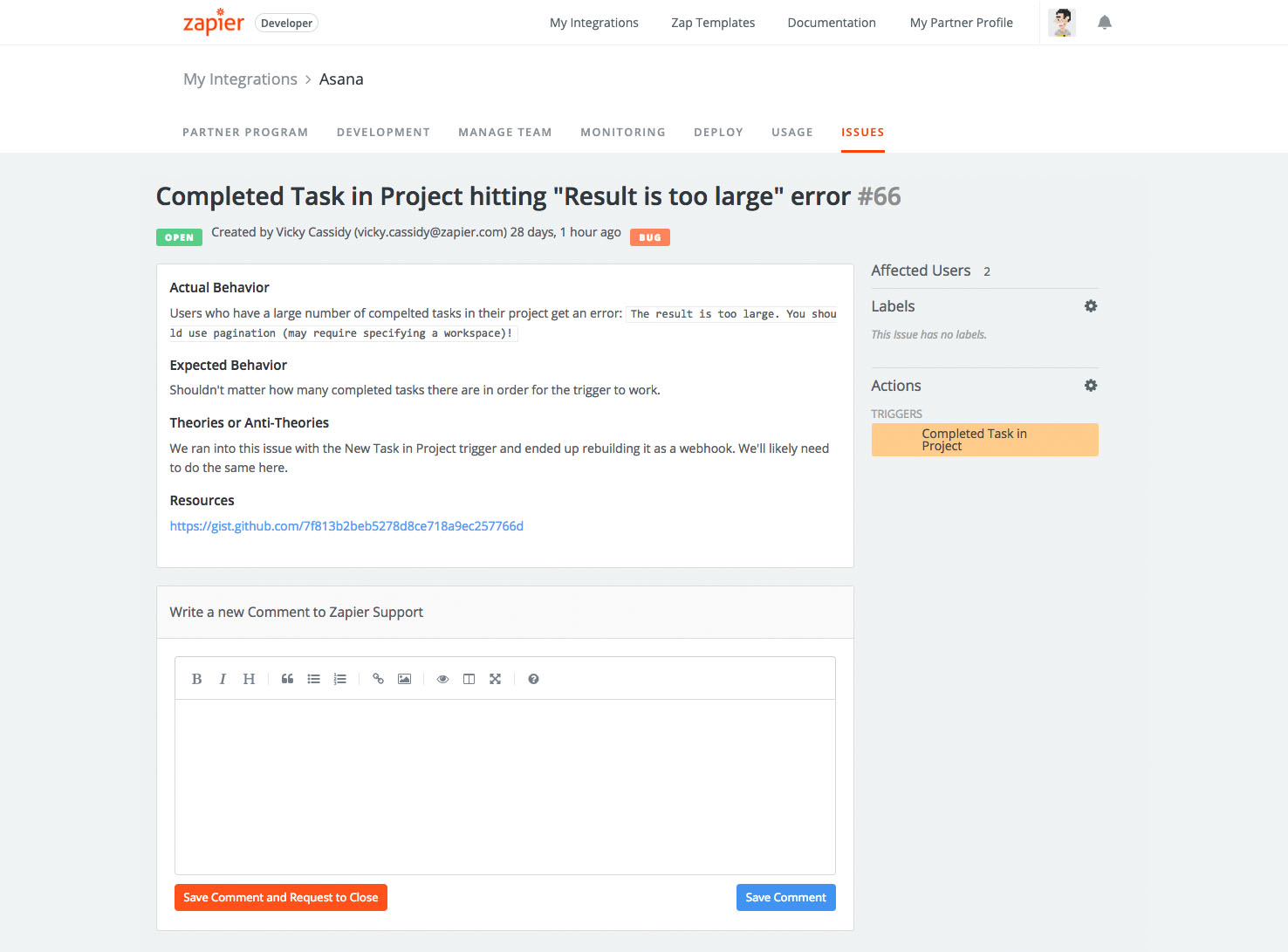
Task: Insert an unordered bullet list
Action: tap(313, 679)
